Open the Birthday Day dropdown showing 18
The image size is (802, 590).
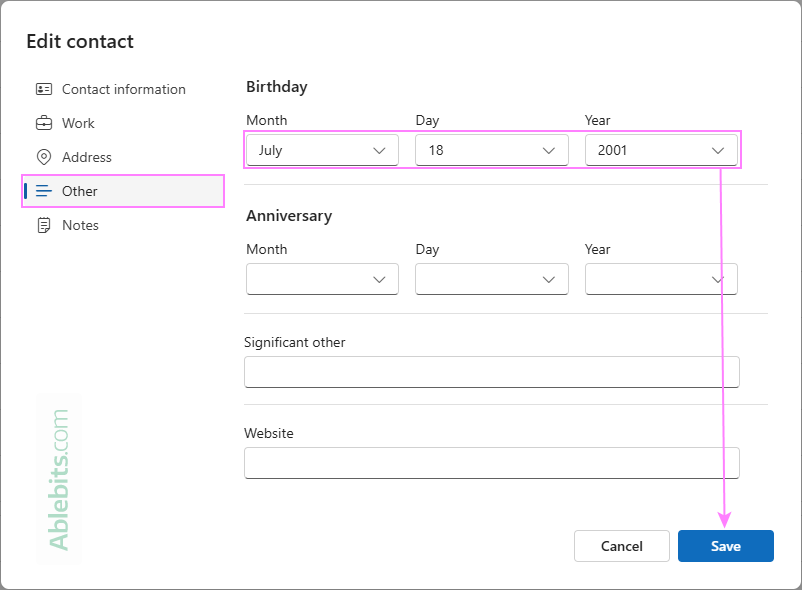(x=492, y=150)
